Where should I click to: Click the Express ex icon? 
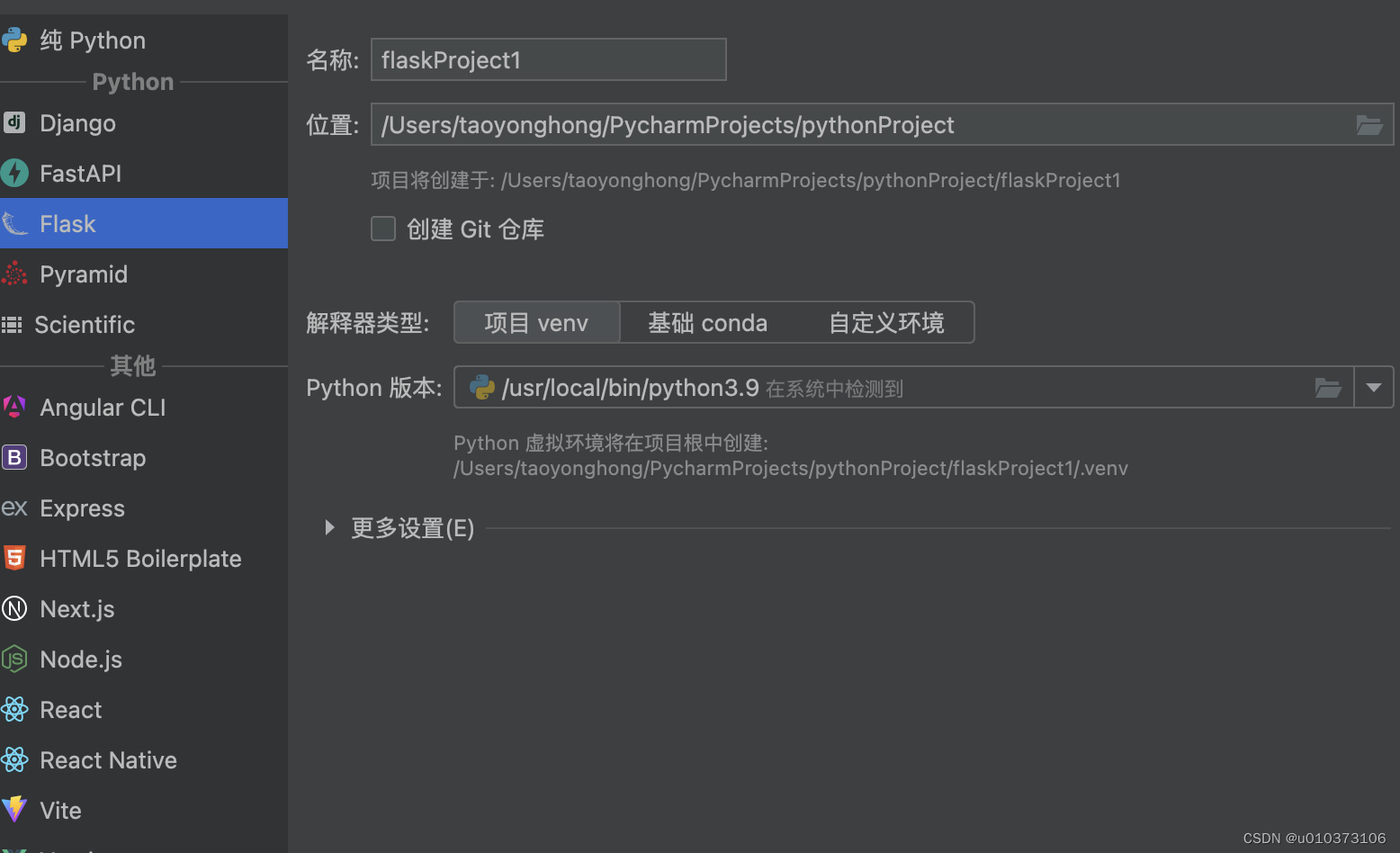(14, 508)
